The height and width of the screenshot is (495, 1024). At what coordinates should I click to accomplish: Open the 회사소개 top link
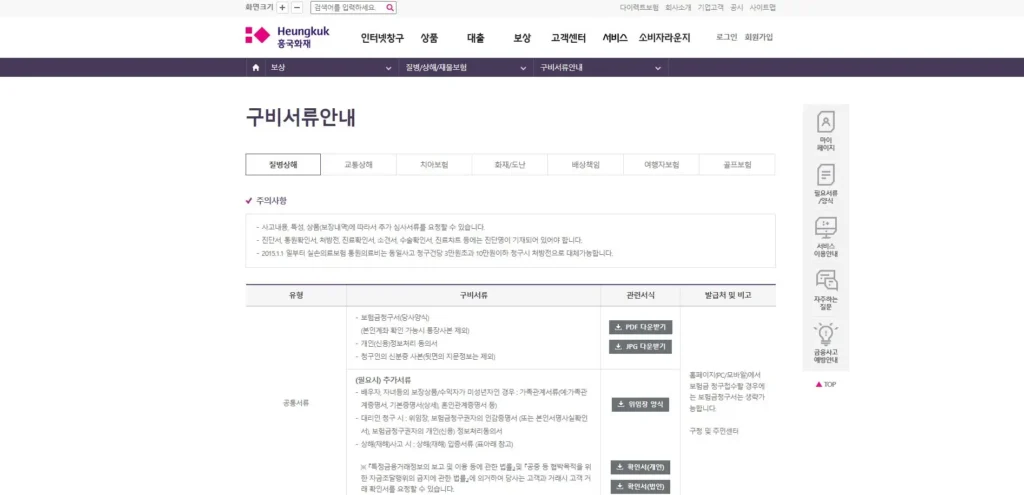tap(678, 8)
